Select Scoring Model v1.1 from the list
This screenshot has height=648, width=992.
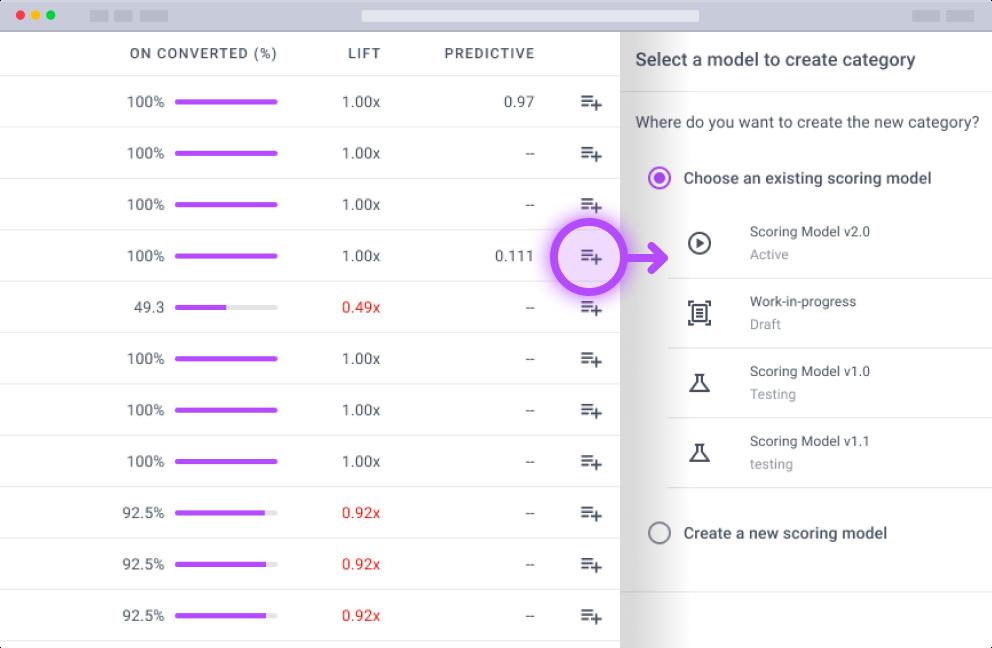point(809,453)
